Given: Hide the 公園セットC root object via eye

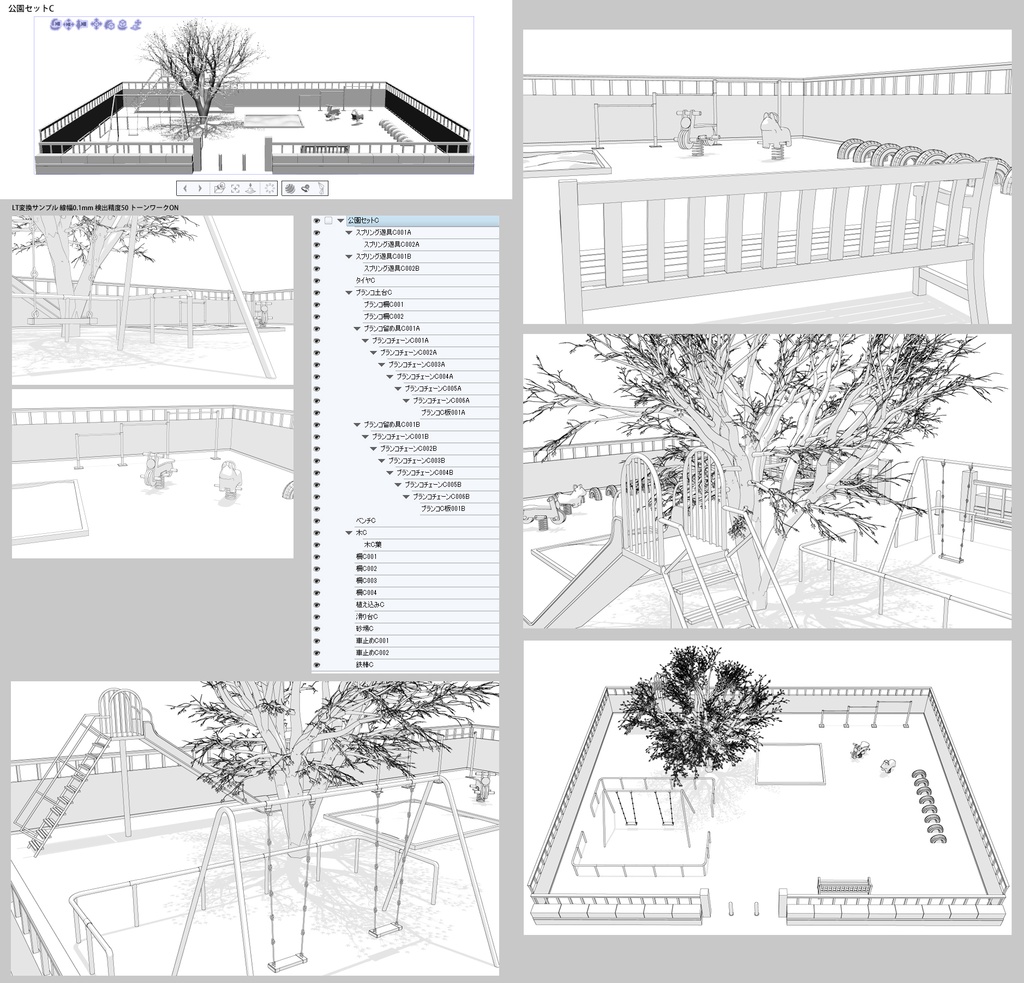Looking at the screenshot, I should [317, 221].
